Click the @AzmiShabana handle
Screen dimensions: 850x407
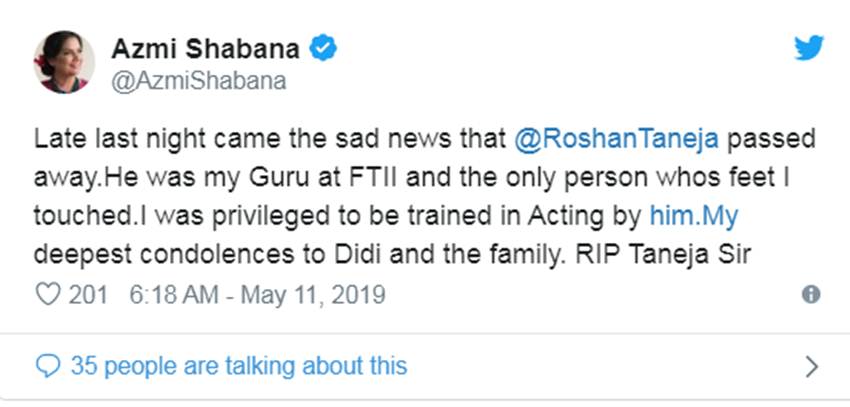pyautogui.click(x=199, y=81)
